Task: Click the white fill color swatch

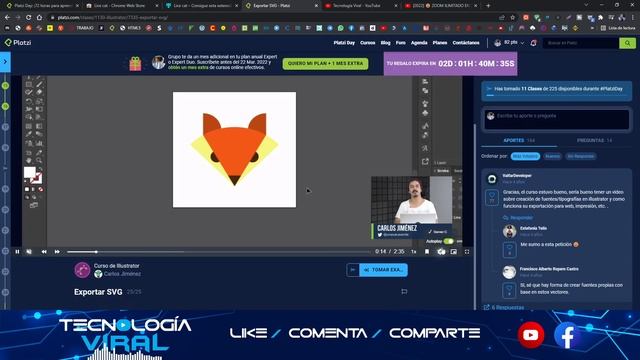Action: tap(29, 173)
